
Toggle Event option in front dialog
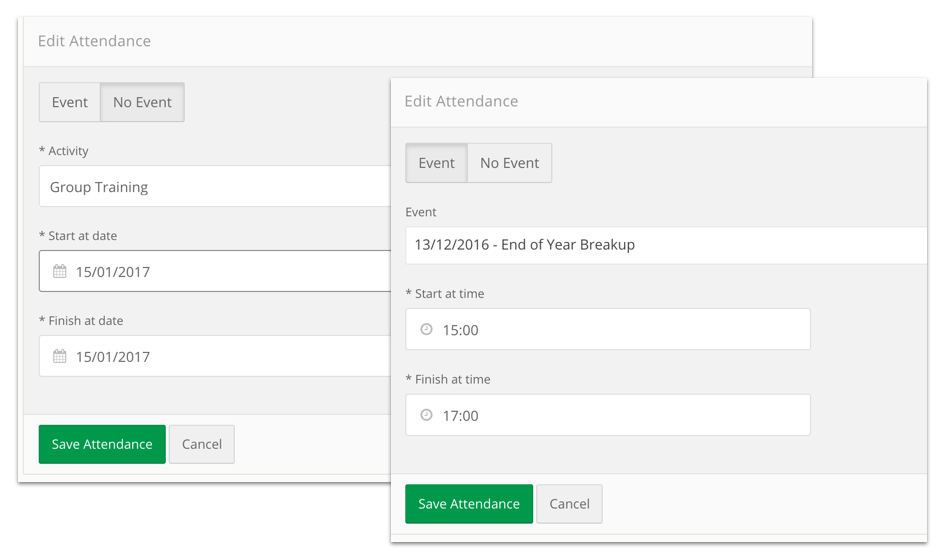pyautogui.click(x=436, y=163)
